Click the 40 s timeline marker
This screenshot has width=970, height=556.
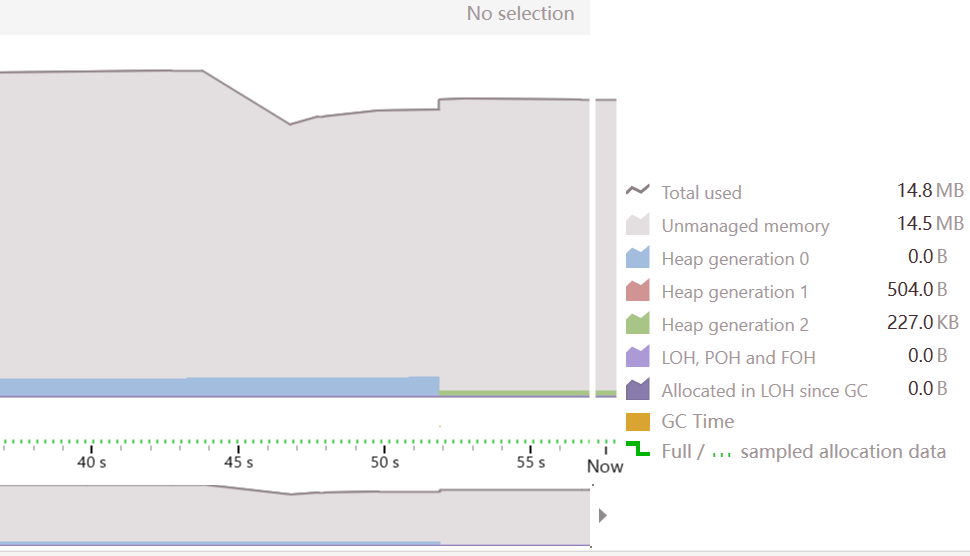(x=92, y=462)
